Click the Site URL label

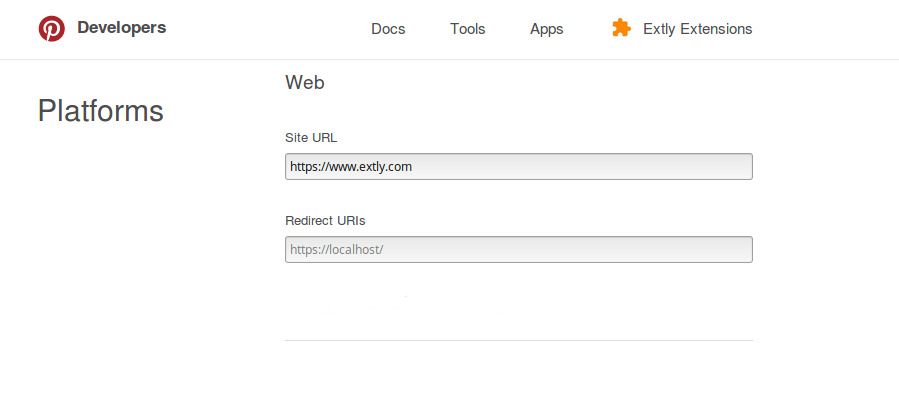311,138
